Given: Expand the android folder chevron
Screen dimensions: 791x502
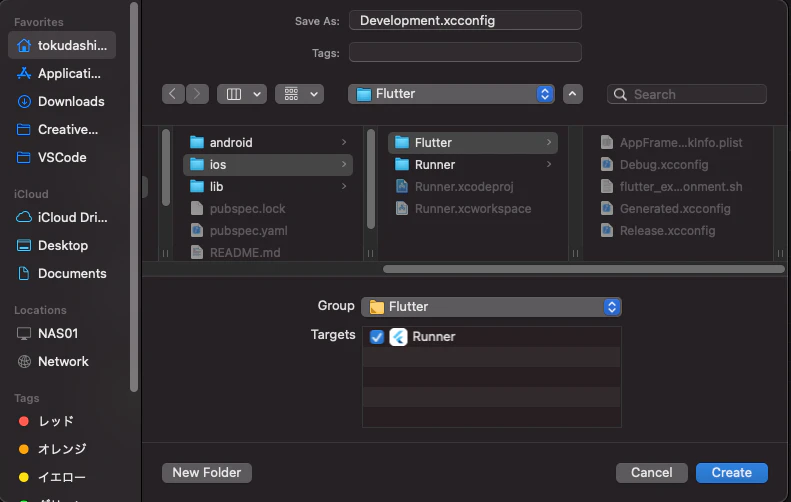Looking at the screenshot, I should point(344,142).
